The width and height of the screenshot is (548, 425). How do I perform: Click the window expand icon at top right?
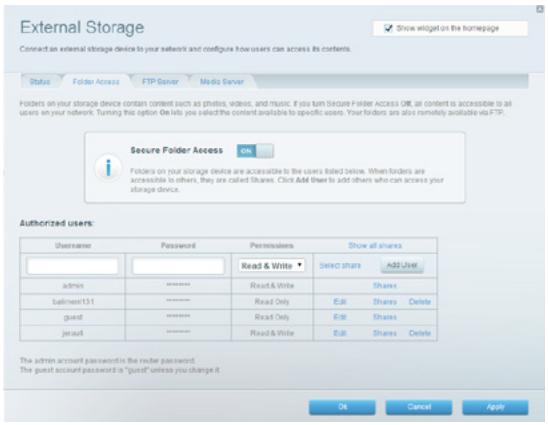click(540, 9)
